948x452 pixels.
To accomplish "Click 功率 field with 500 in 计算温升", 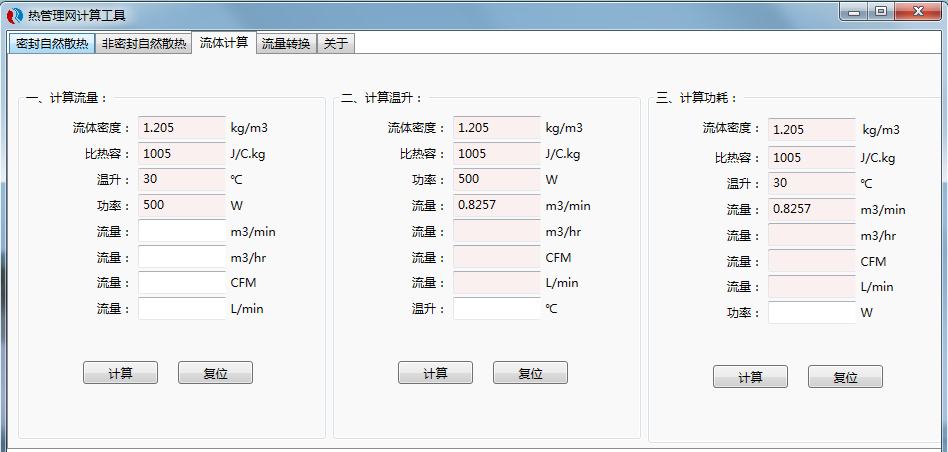I will click(x=497, y=179).
